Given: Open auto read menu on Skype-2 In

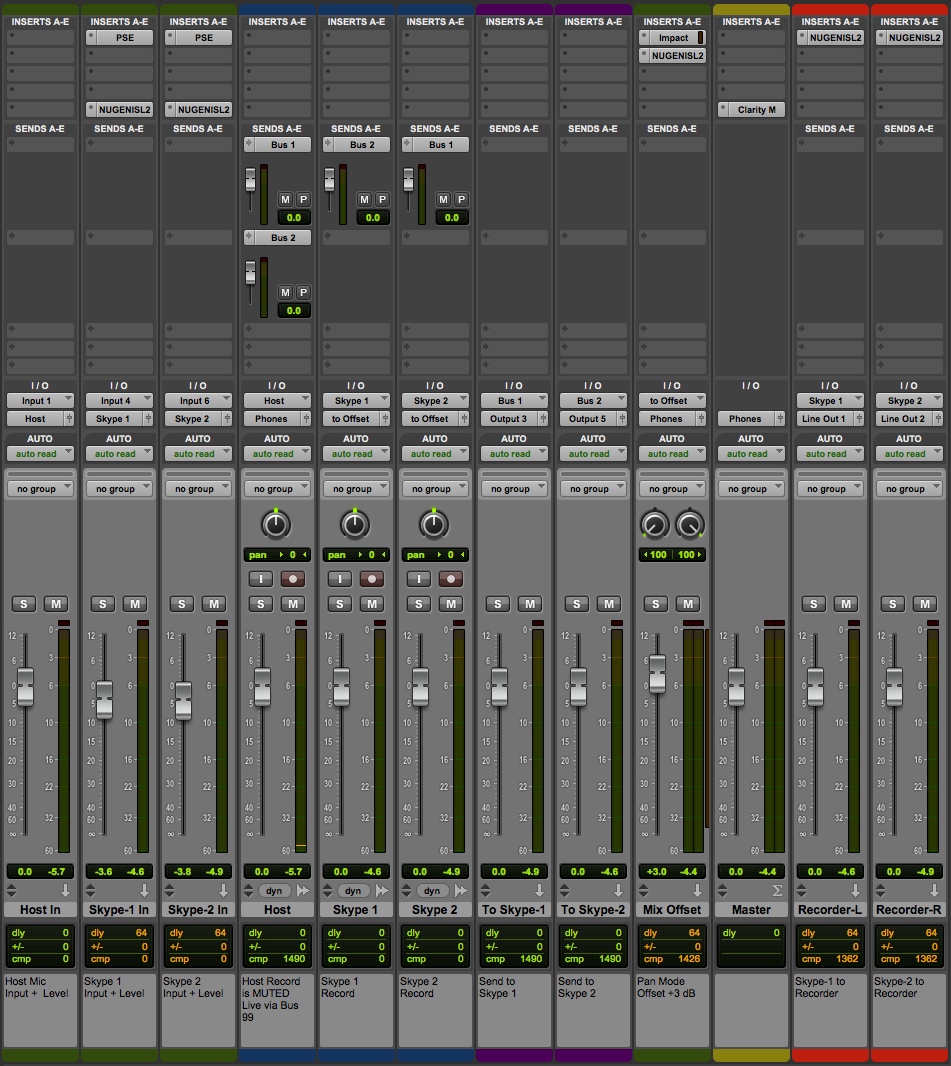Looking at the screenshot, I should [198, 454].
